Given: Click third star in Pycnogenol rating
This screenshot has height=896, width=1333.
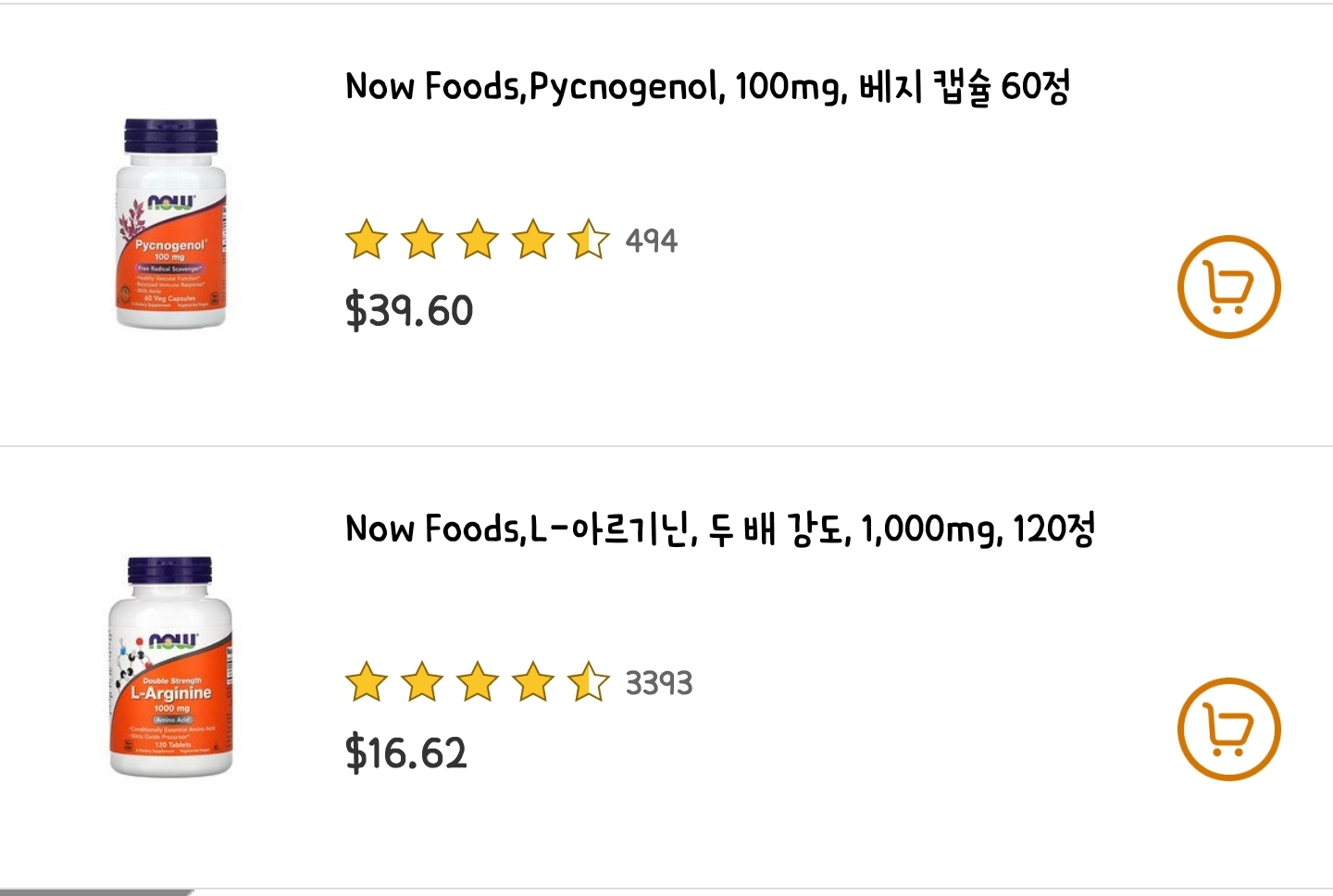Looking at the screenshot, I should point(478,240).
